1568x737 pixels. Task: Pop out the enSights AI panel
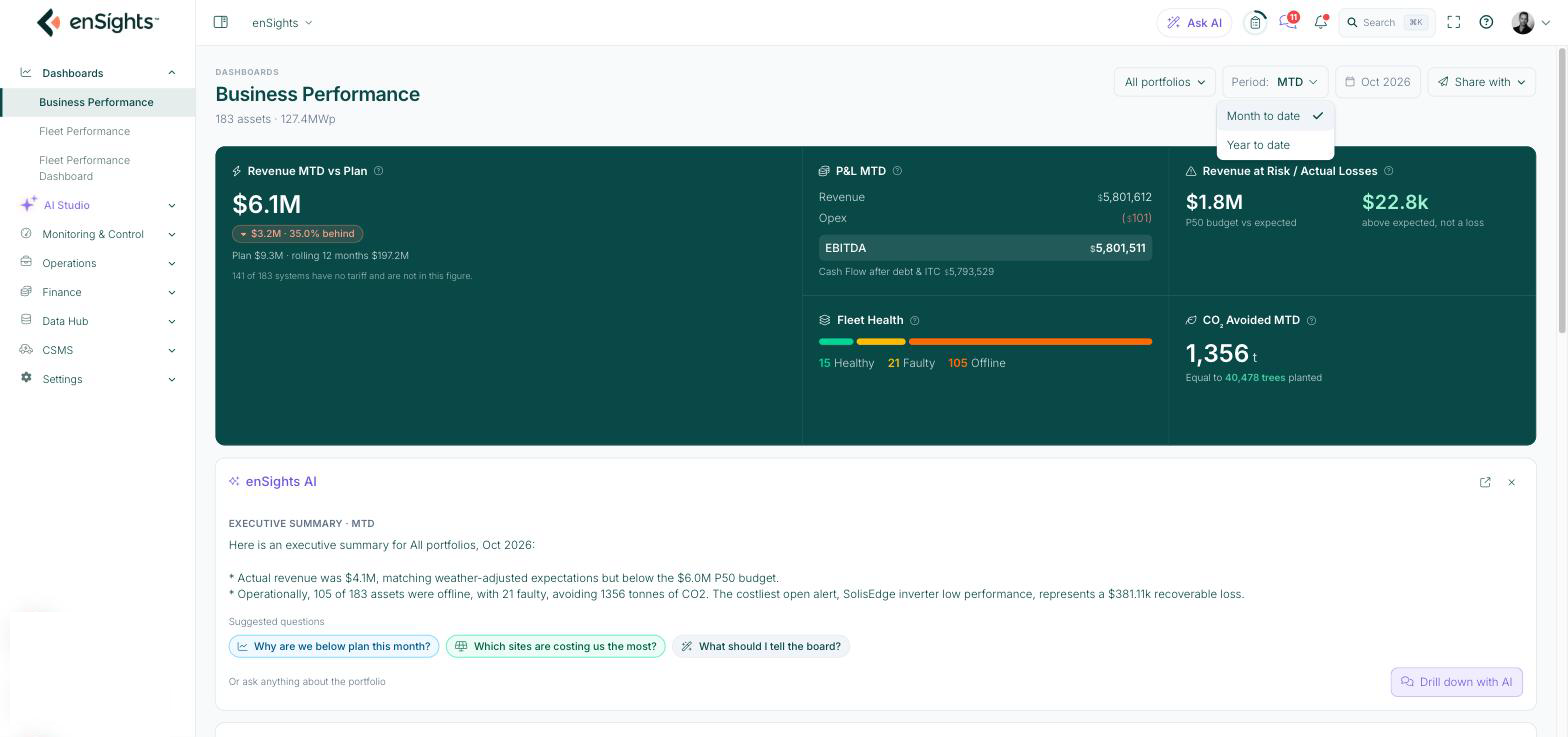pyautogui.click(x=1485, y=482)
